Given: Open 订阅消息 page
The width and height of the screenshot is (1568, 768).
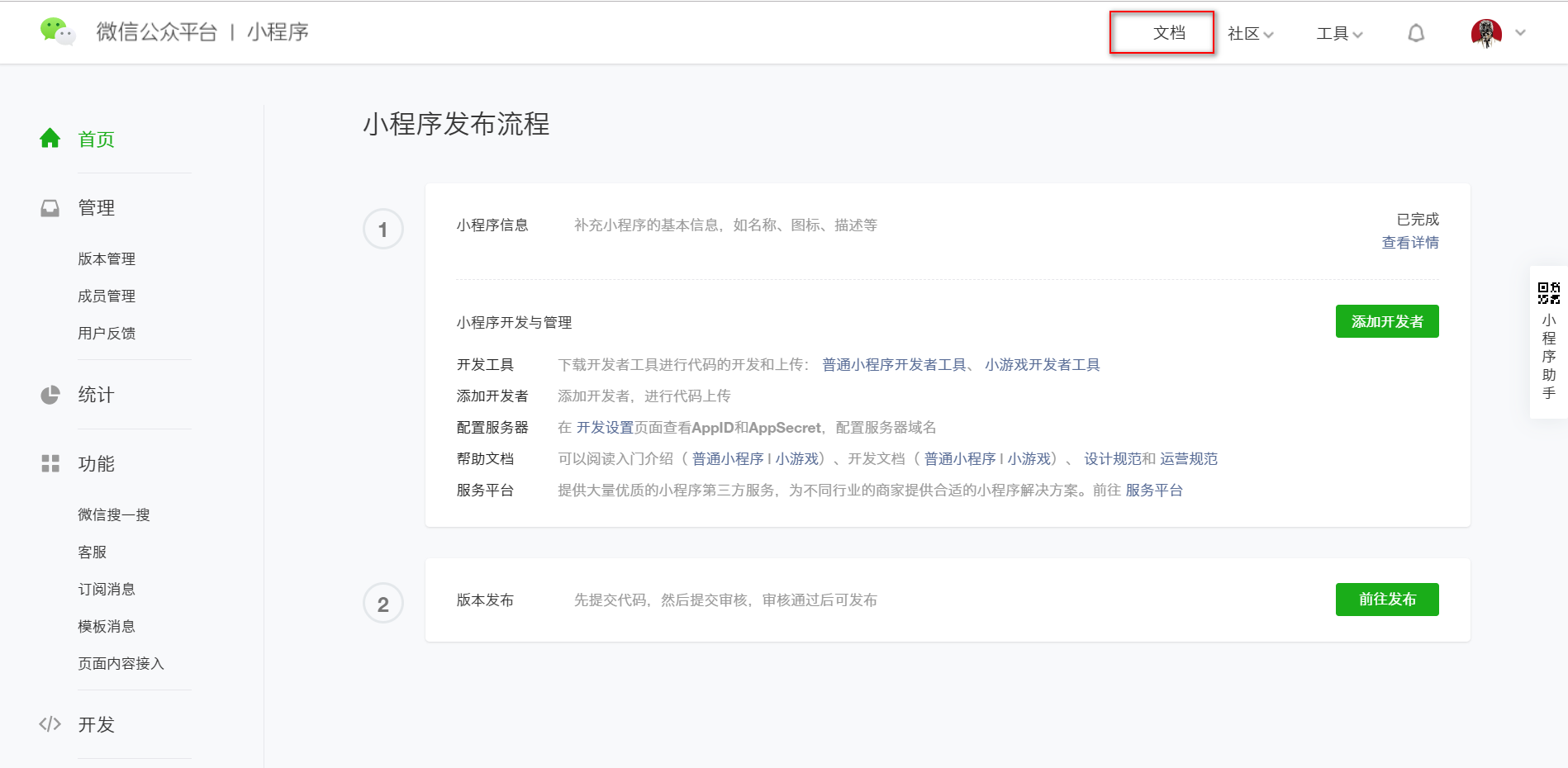Looking at the screenshot, I should (x=107, y=590).
